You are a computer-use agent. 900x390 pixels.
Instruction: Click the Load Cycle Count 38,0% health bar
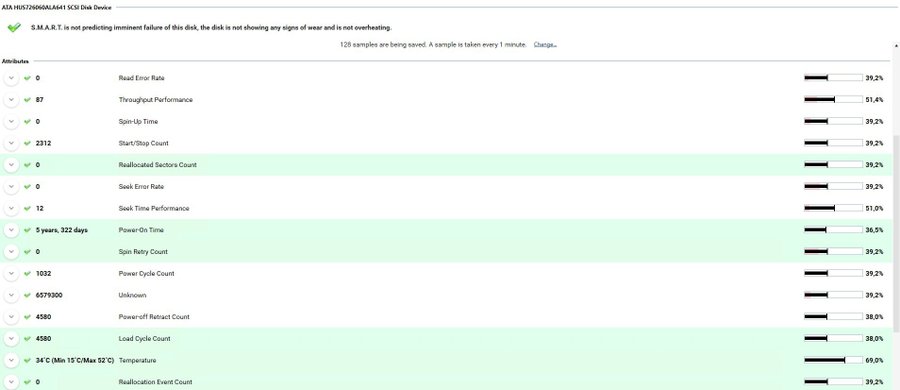click(x=833, y=339)
